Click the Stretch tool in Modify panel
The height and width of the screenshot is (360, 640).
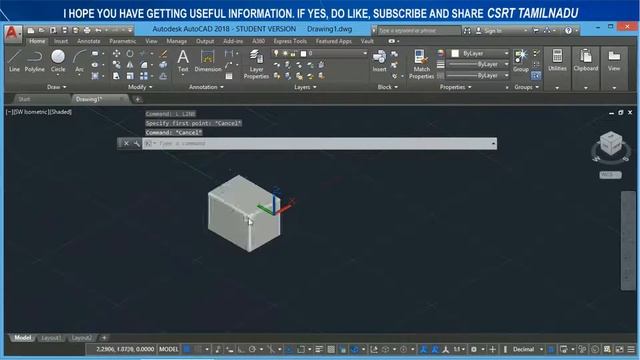coord(116,76)
